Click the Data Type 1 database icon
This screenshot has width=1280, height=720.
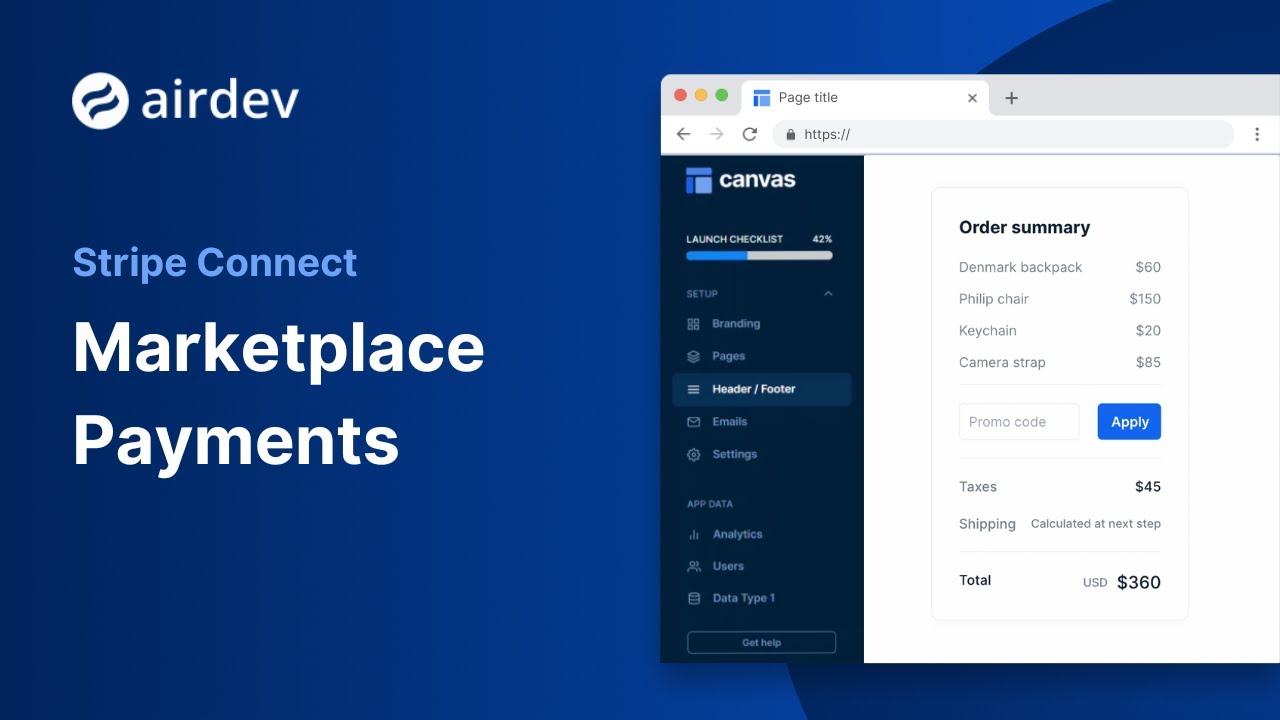[x=694, y=599]
